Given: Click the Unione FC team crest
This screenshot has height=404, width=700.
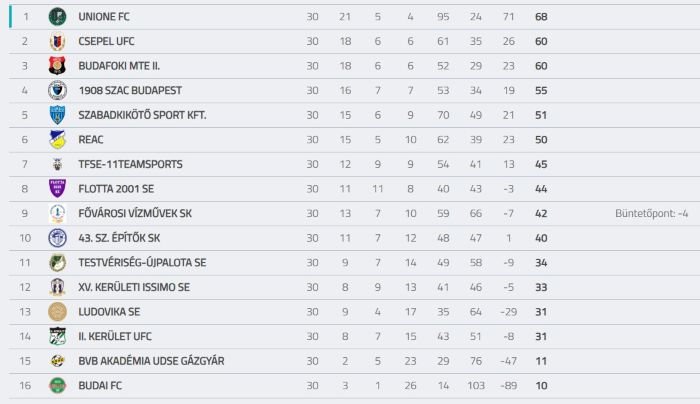Looking at the screenshot, I should [57, 17].
